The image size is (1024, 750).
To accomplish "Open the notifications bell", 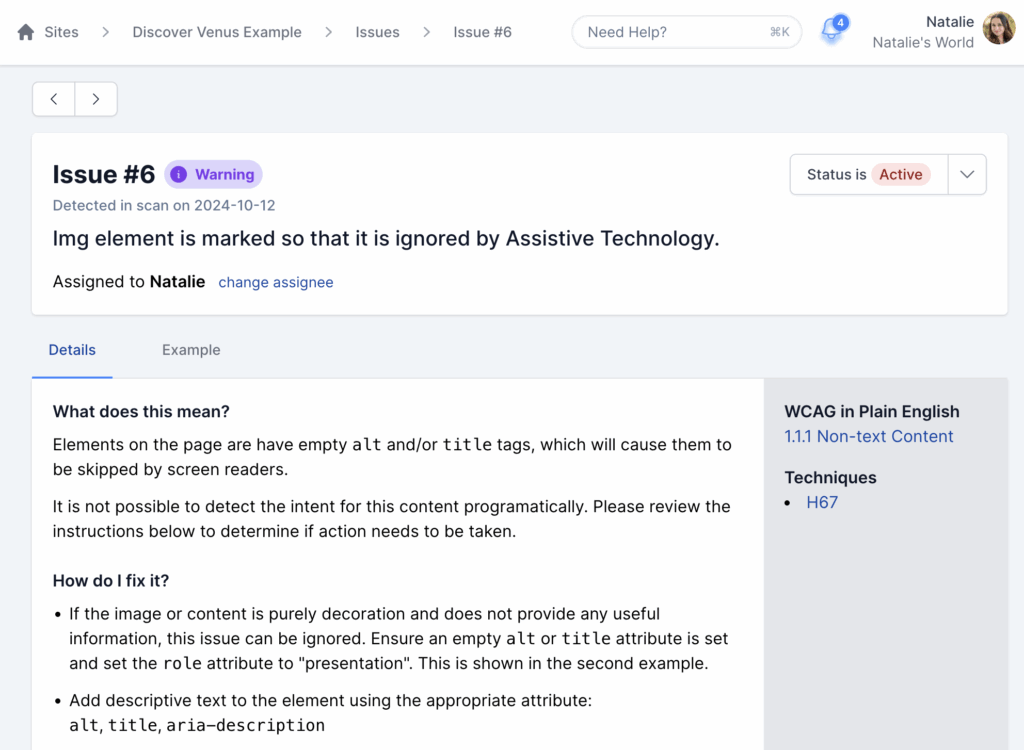I will pos(831,32).
